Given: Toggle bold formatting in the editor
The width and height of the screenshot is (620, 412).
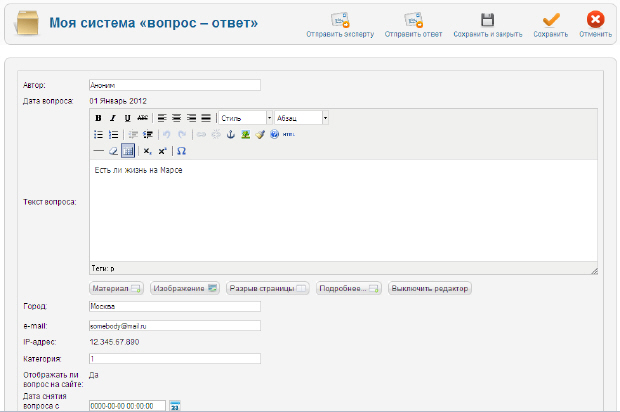Looking at the screenshot, I should 98,118.
